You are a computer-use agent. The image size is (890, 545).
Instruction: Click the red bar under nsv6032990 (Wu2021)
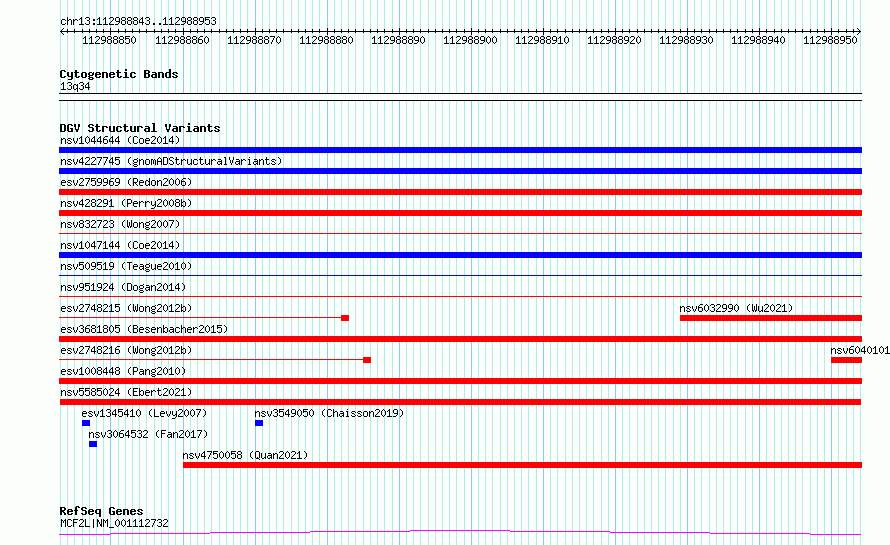coord(771,318)
